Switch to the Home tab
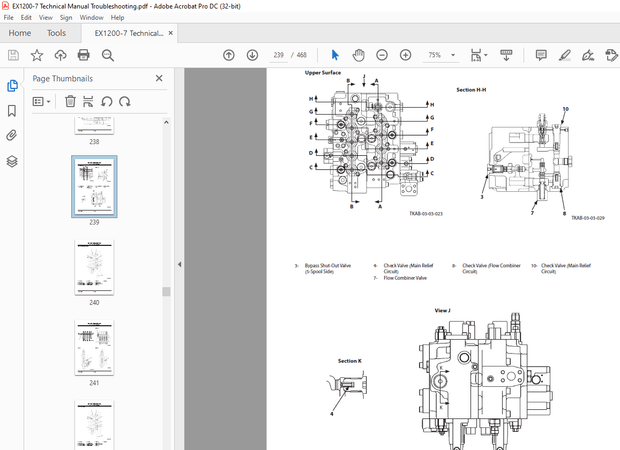Image resolution: width=620 pixels, height=450 pixels. 20,33
